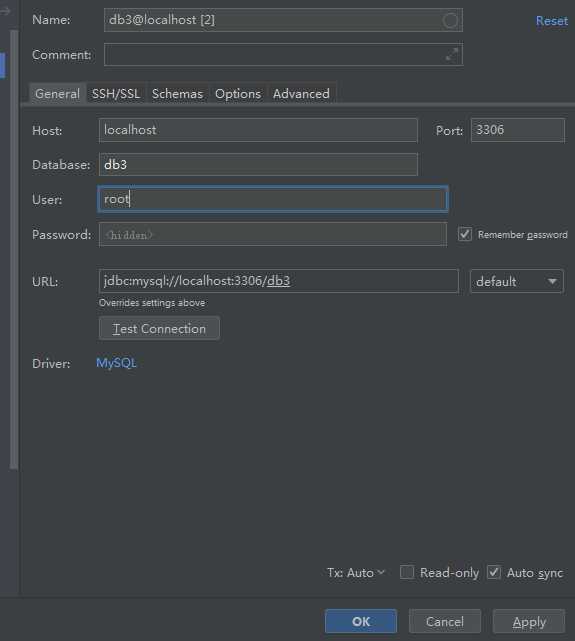The width and height of the screenshot is (575, 641).
Task: Focus the hidden Password field
Action: click(273, 234)
